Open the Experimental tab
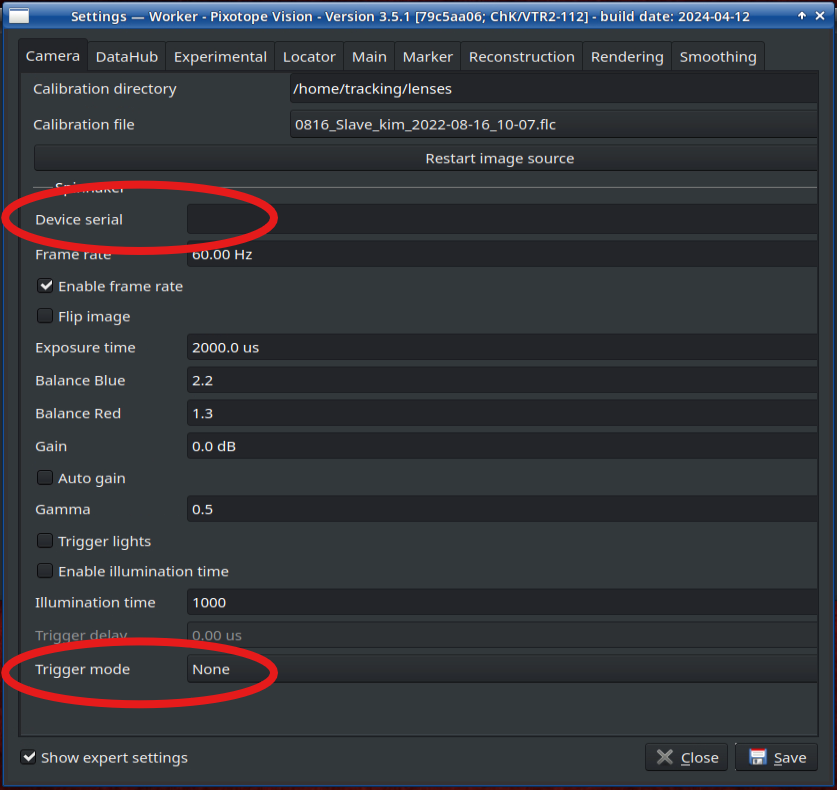This screenshot has height=790, width=837. click(x=221, y=57)
